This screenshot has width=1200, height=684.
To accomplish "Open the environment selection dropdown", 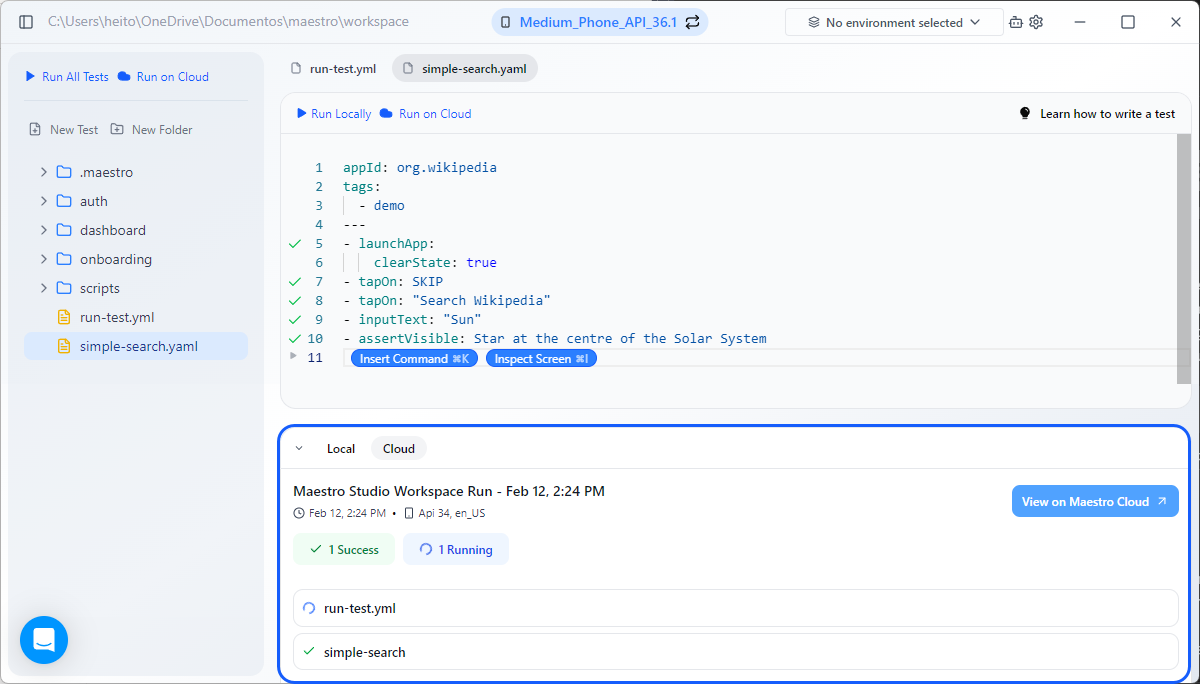I will [x=894, y=22].
